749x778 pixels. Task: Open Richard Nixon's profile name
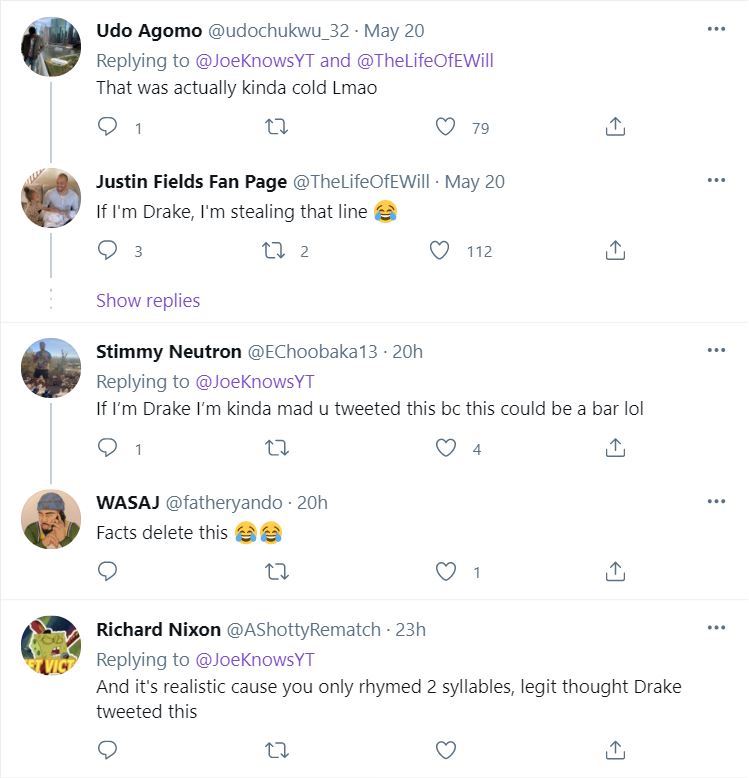158,629
